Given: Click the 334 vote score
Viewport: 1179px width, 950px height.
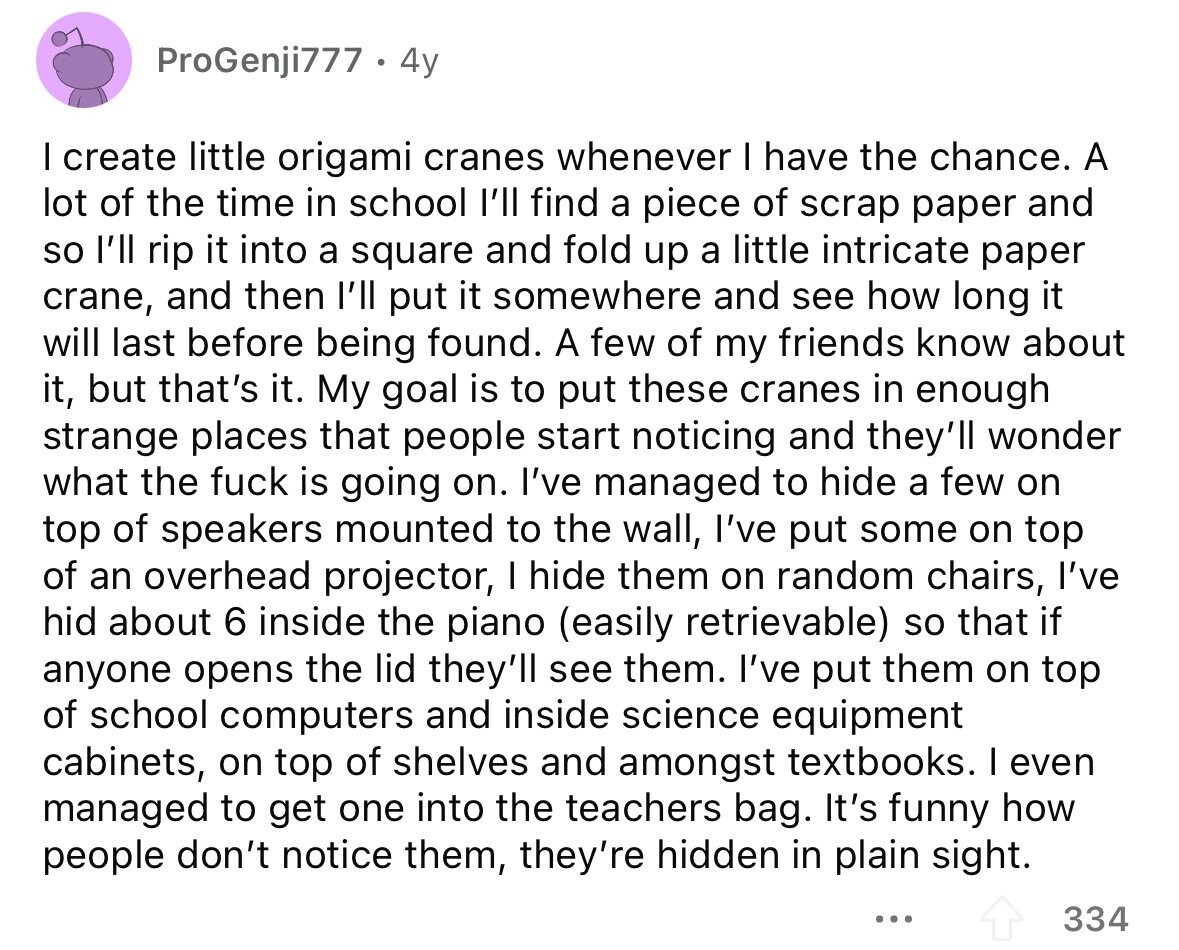Looking at the screenshot, I should click(1096, 919).
